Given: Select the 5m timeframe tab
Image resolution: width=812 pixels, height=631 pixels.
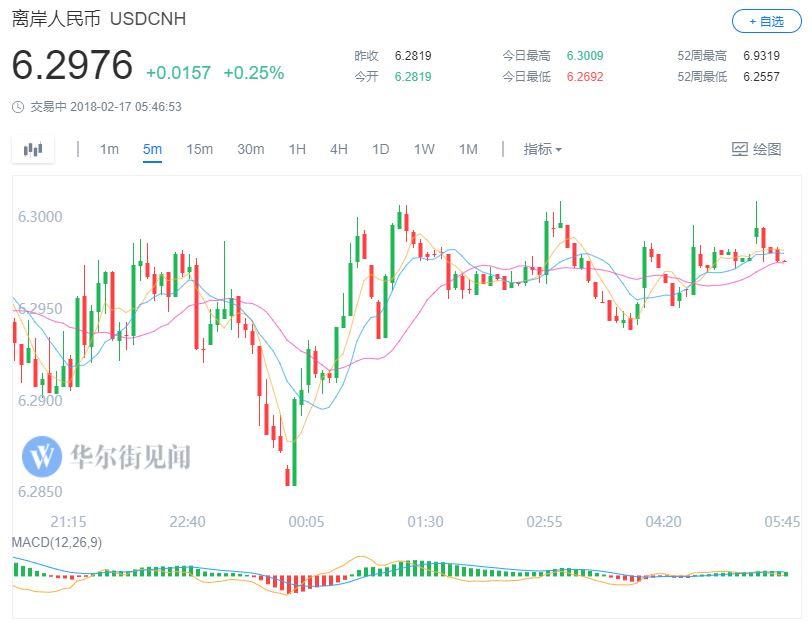Looking at the screenshot, I should [x=152, y=150].
